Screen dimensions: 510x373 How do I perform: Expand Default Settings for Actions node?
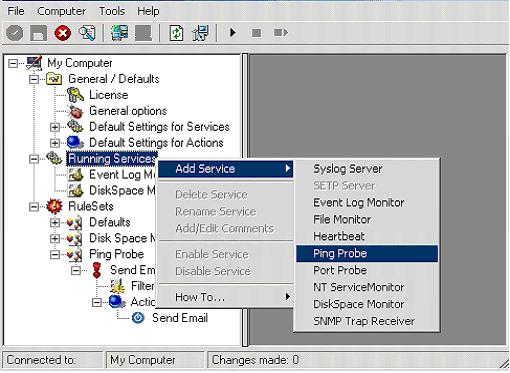pyautogui.click(x=55, y=143)
